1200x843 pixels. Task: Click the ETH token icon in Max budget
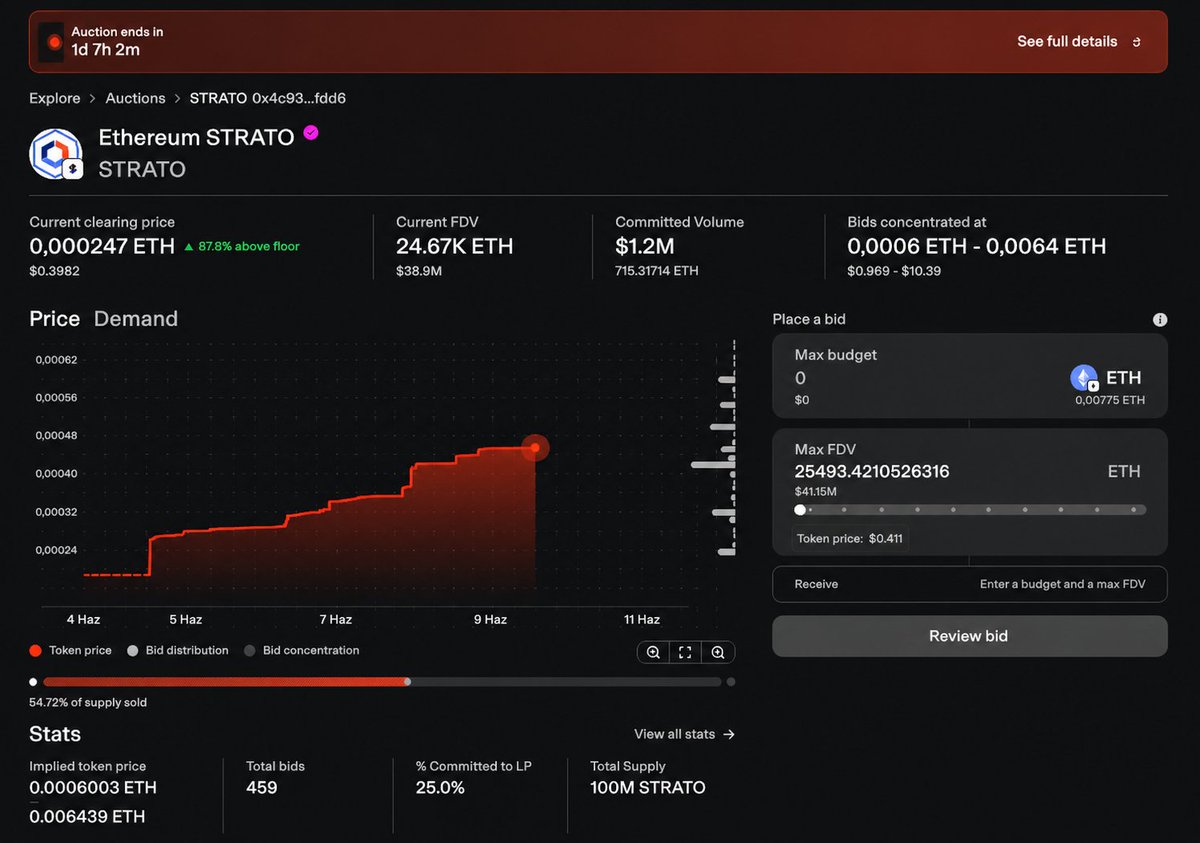click(1084, 378)
